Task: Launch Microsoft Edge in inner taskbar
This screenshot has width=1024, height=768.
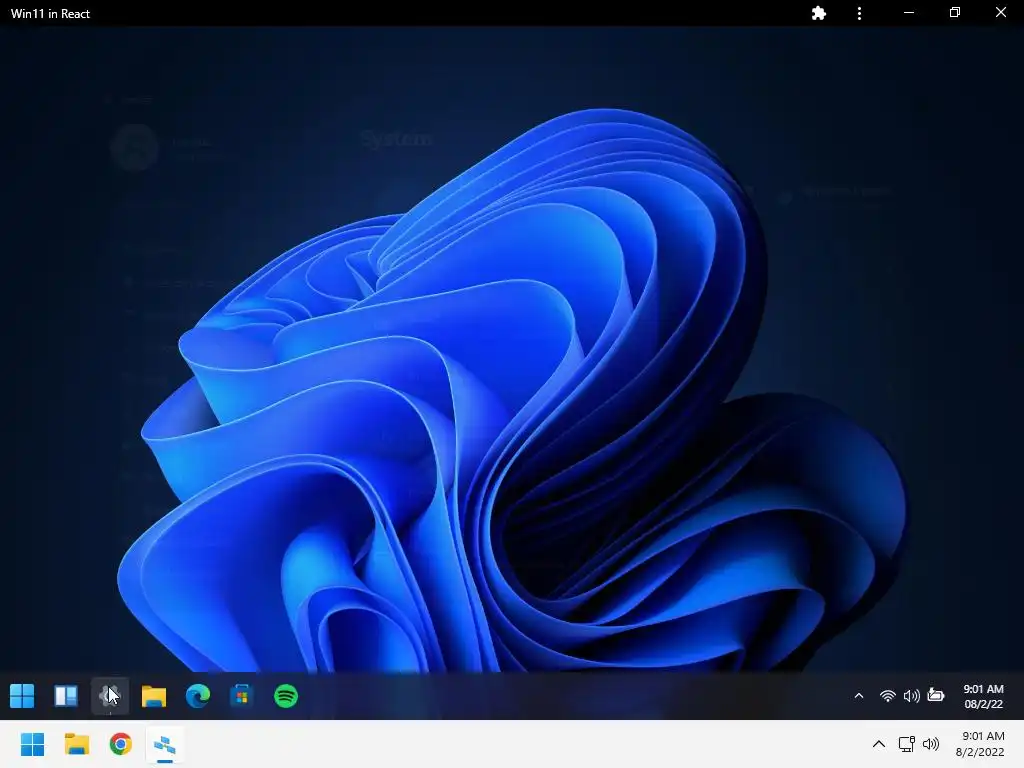Action: pos(198,696)
